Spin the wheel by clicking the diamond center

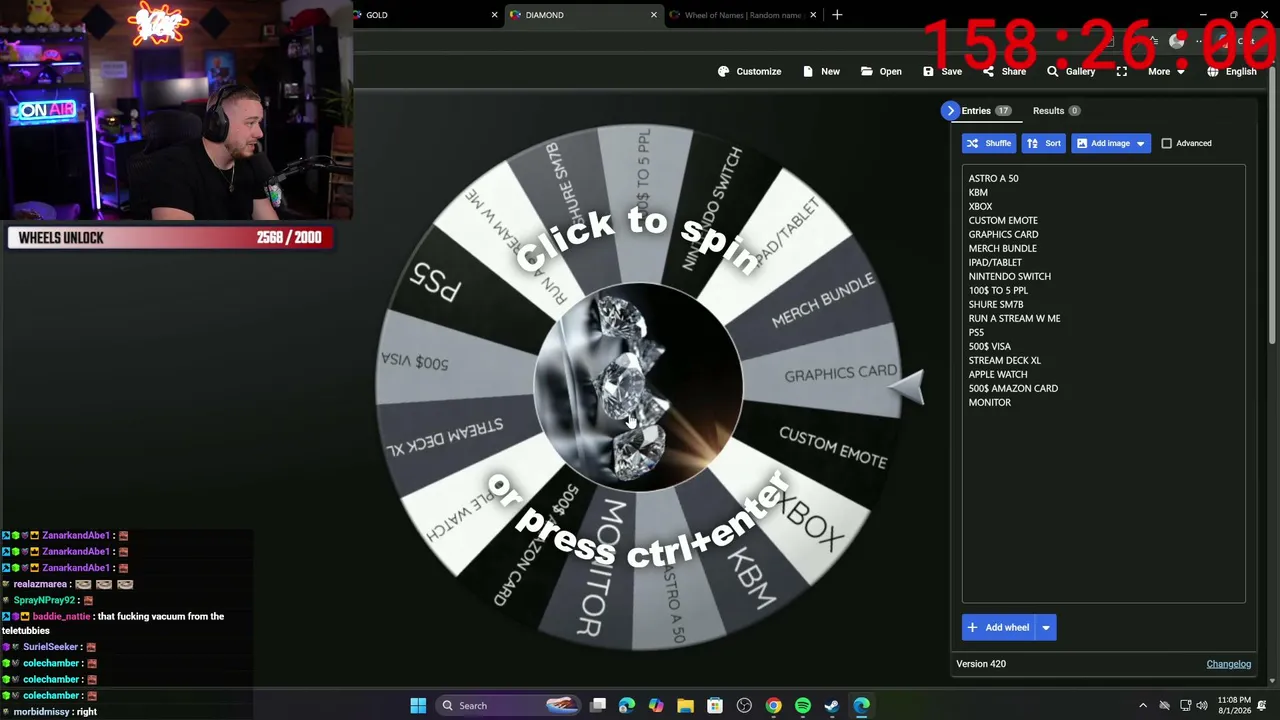pyautogui.click(x=638, y=388)
